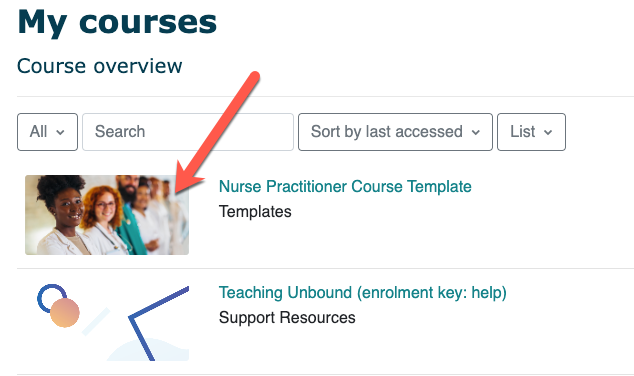Click the blue ring in the Teaching Unbound image

coord(52,298)
